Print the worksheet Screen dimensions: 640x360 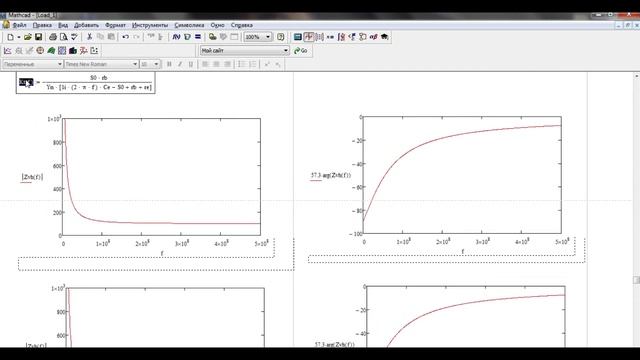(53, 37)
